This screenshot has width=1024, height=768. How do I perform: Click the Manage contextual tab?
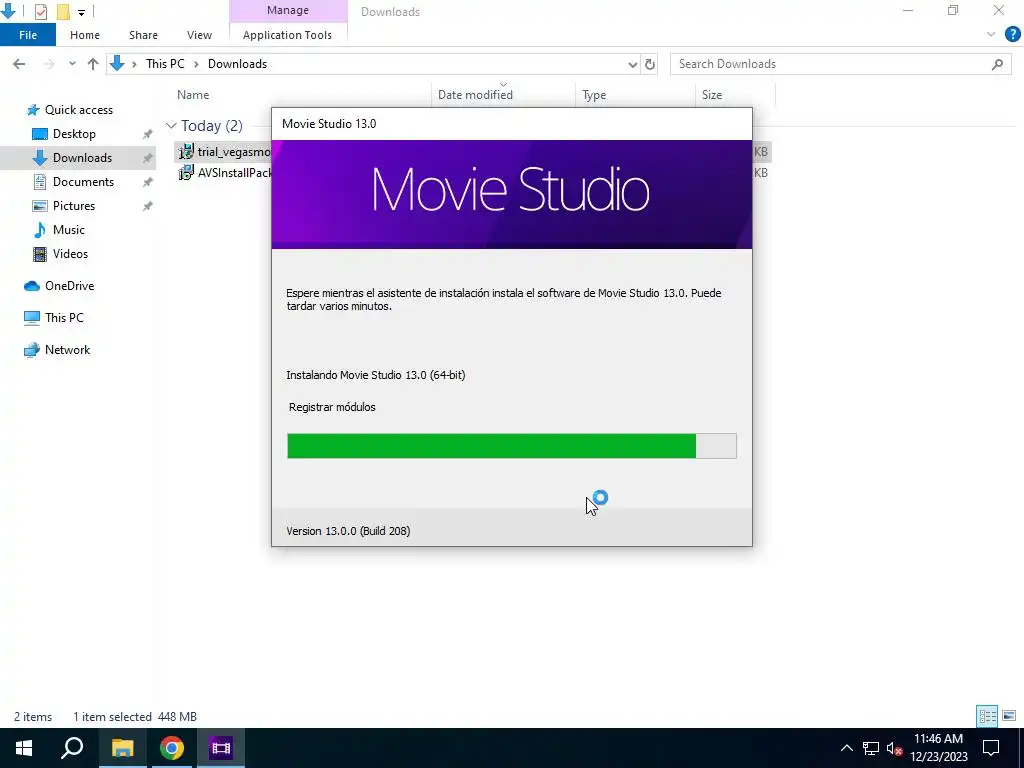coord(287,10)
